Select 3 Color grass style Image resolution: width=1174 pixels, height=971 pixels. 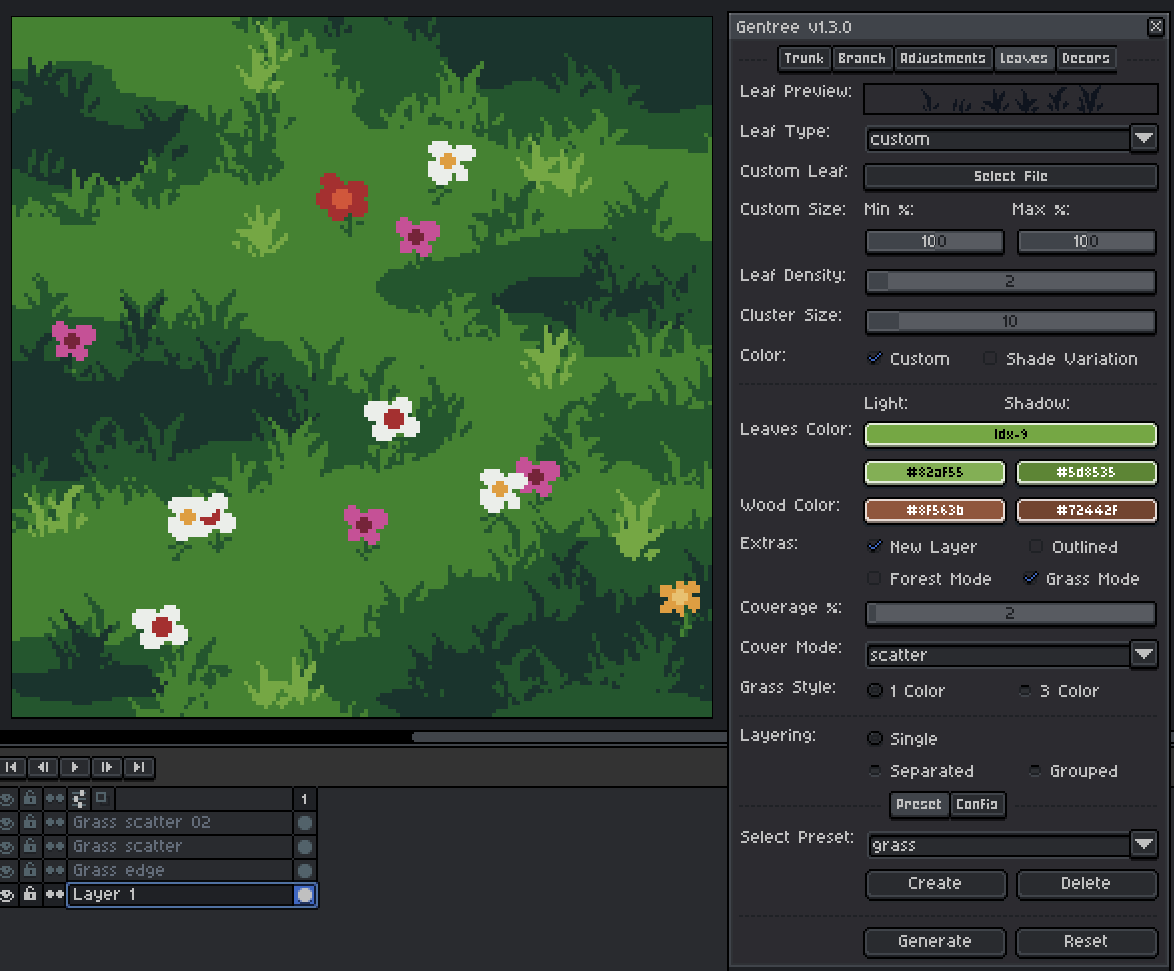pos(1025,690)
